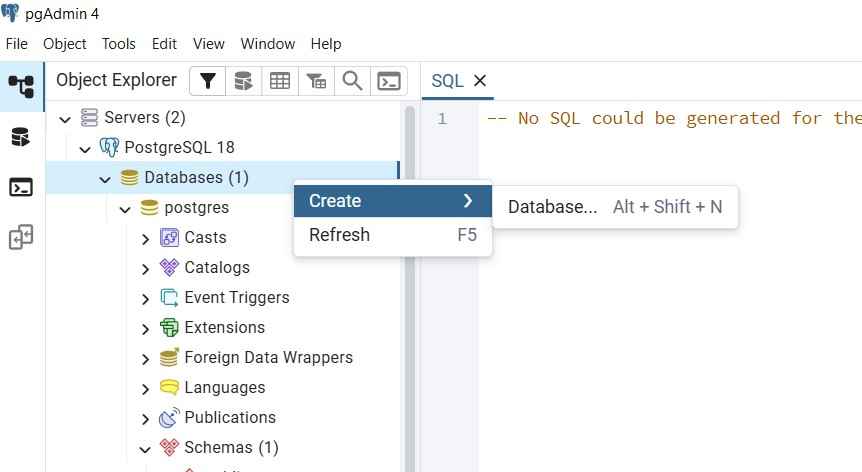Image resolution: width=862 pixels, height=472 pixels.
Task: Expand the Extensions node
Action: (x=145, y=329)
